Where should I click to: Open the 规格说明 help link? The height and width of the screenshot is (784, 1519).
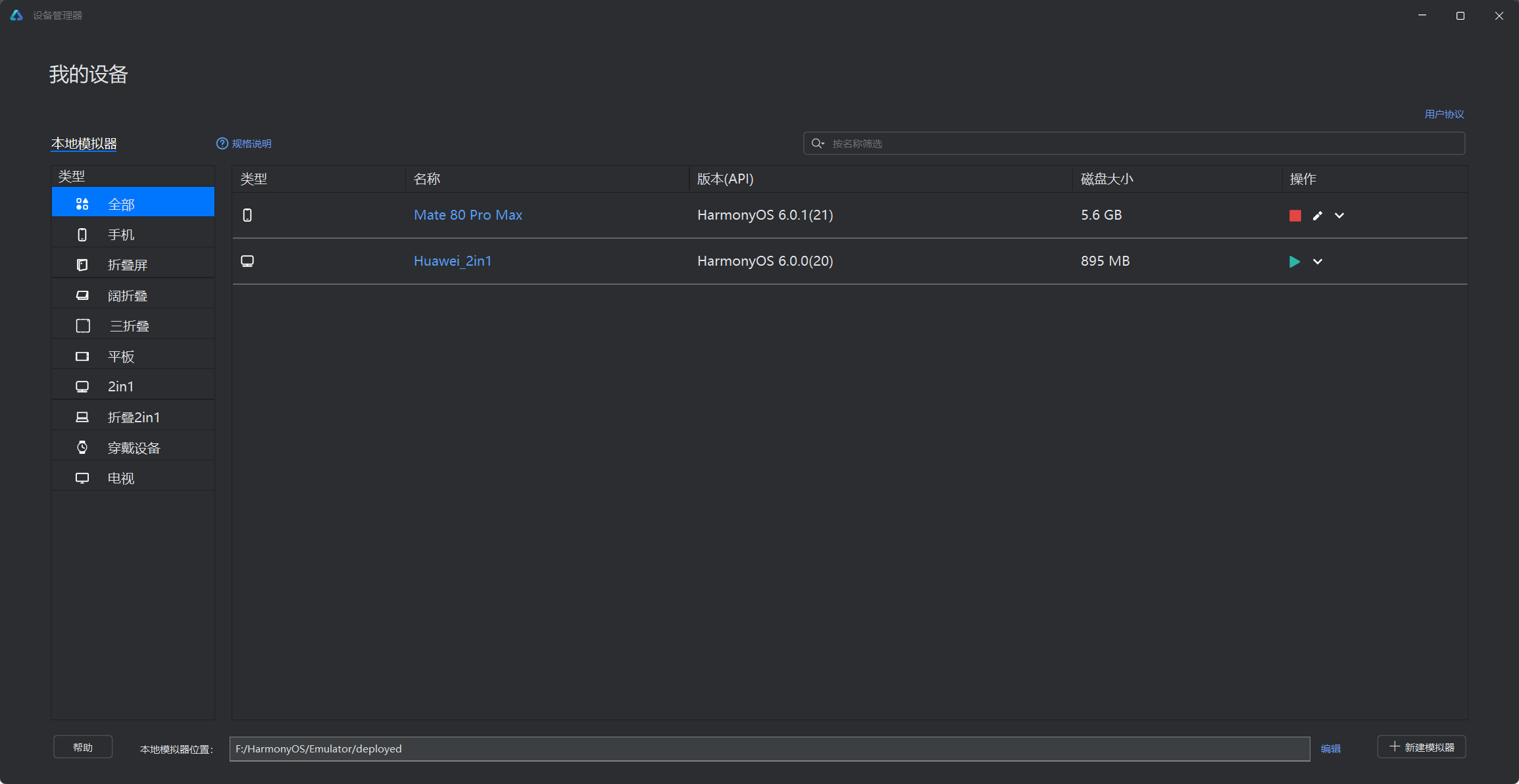pyautogui.click(x=244, y=143)
